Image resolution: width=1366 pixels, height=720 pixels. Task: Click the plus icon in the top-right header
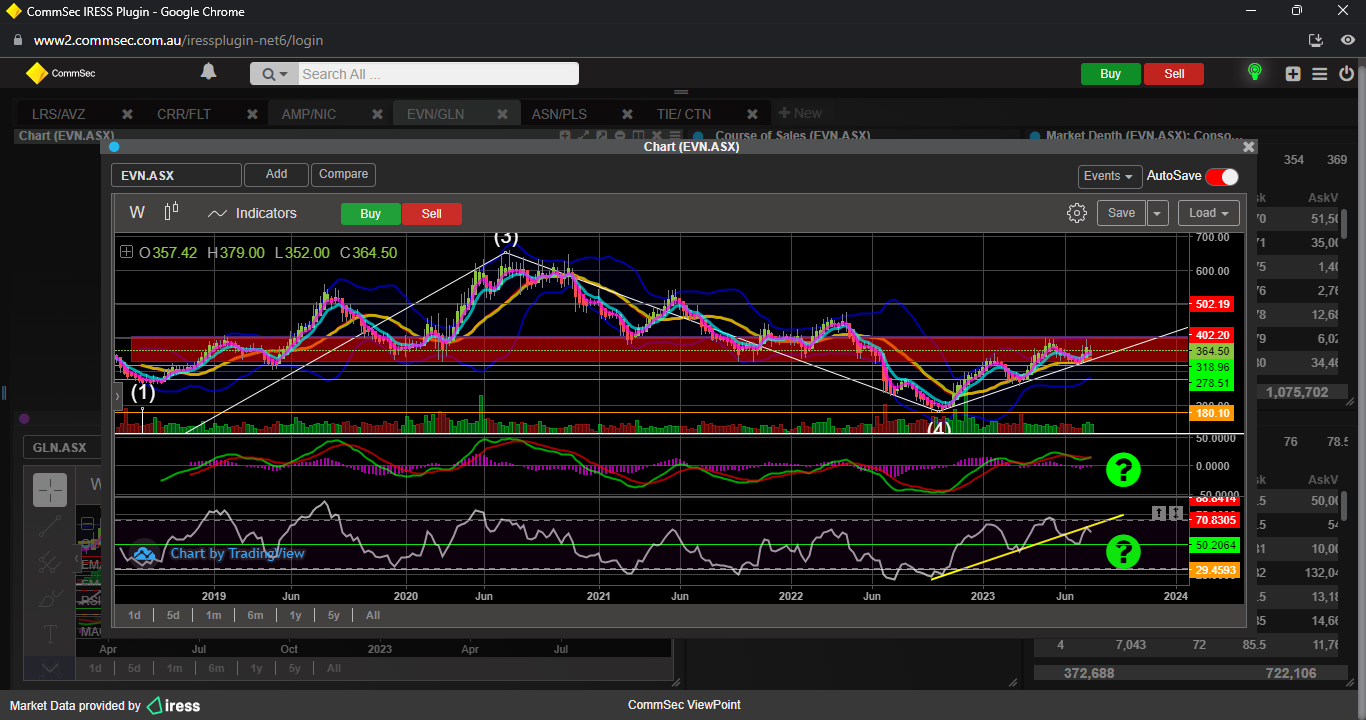coord(1293,74)
